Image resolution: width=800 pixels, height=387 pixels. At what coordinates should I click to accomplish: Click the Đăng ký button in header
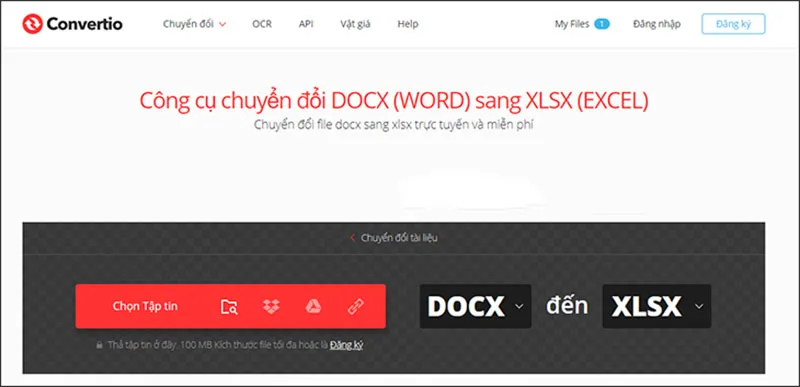click(733, 24)
